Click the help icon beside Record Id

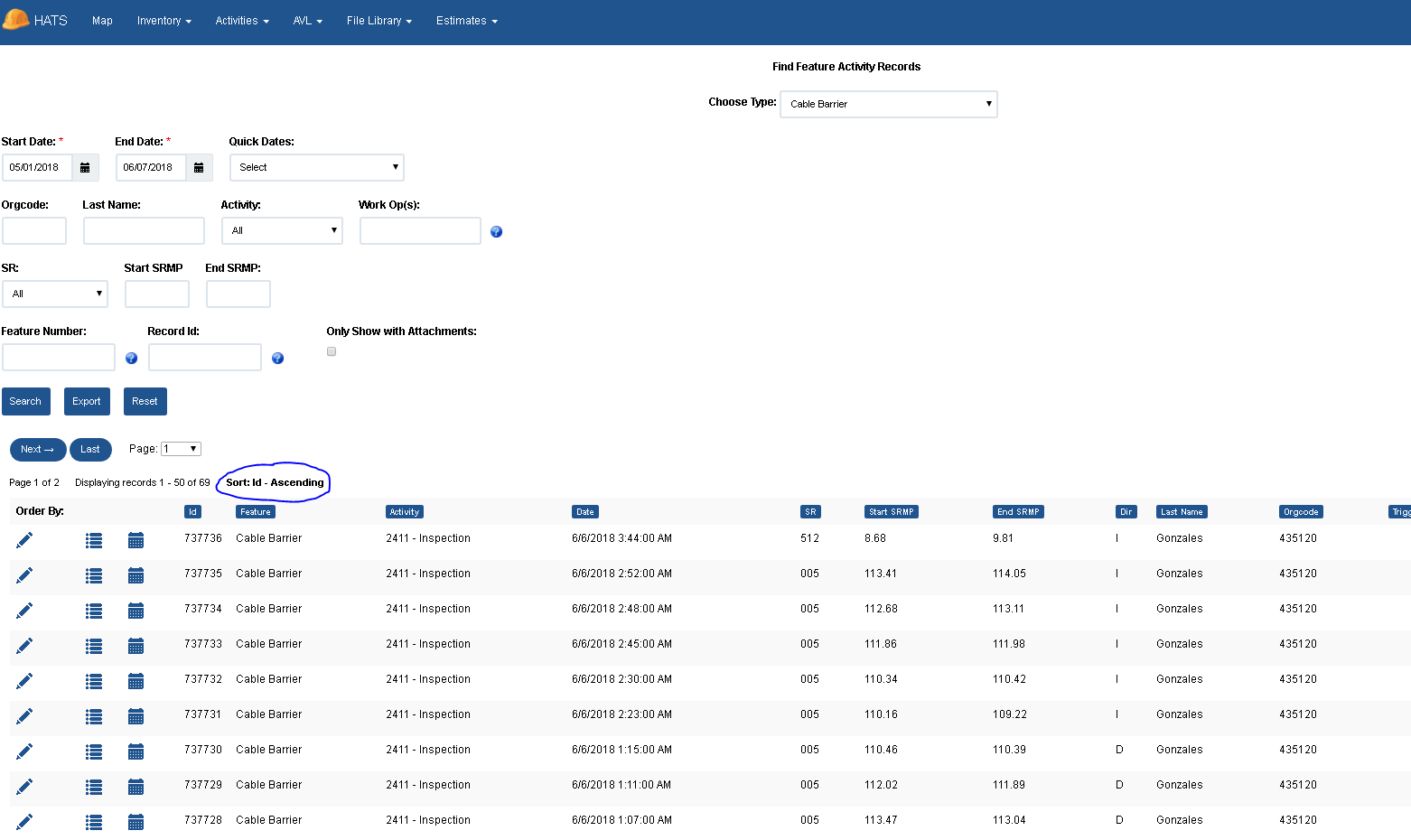point(277,358)
